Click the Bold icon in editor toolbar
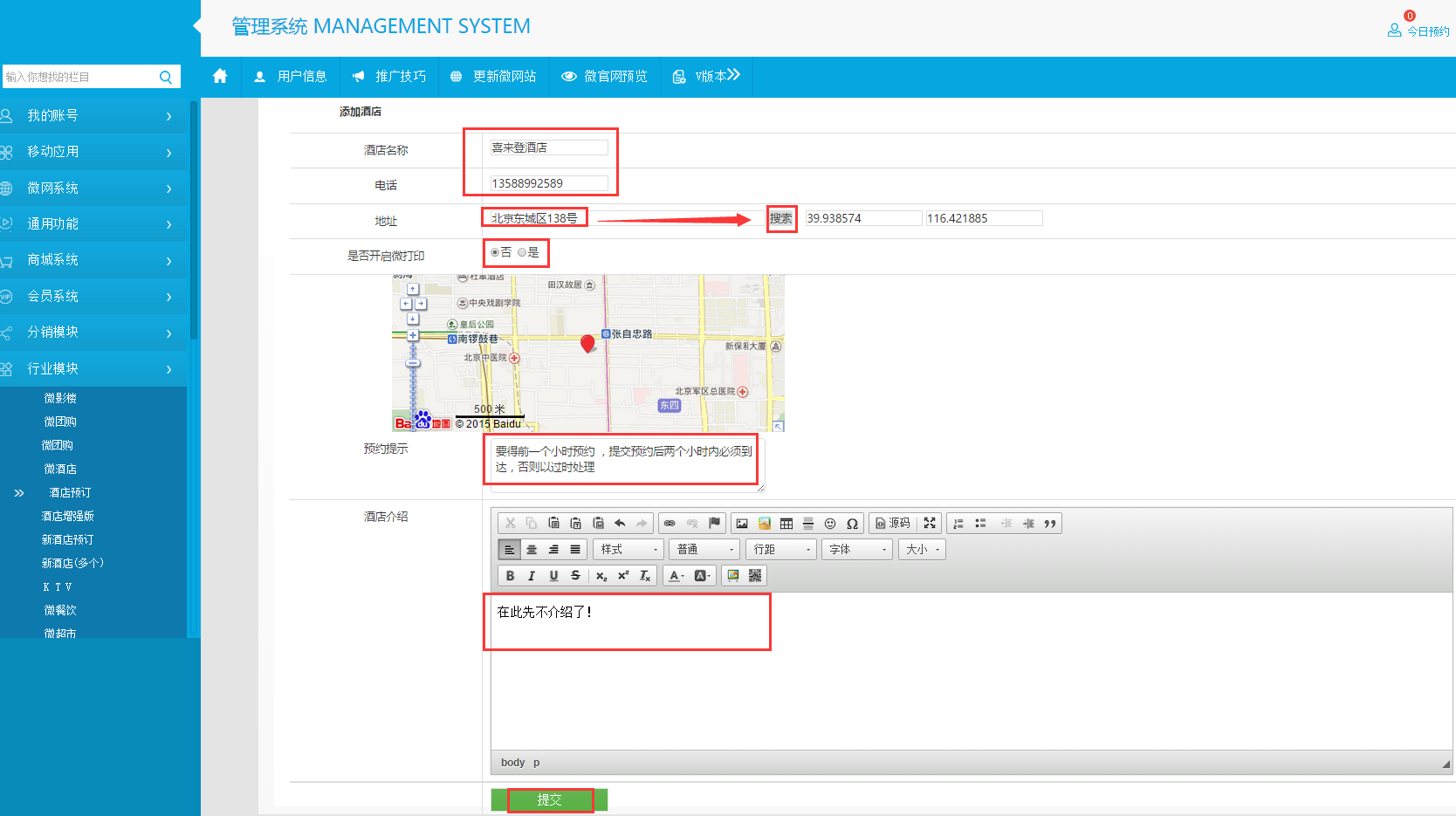 click(510, 576)
